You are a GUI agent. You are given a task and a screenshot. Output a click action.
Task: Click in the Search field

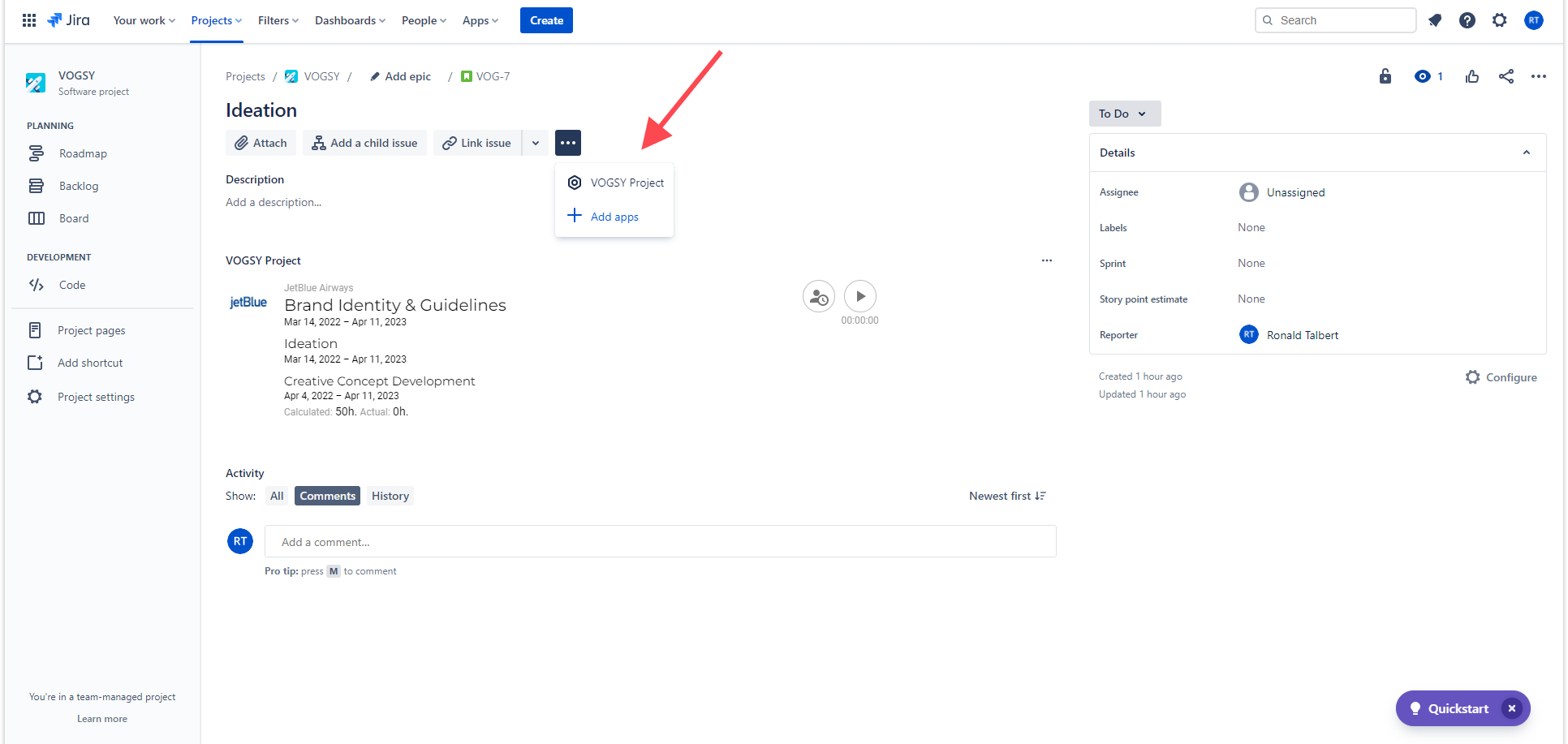tap(1335, 20)
